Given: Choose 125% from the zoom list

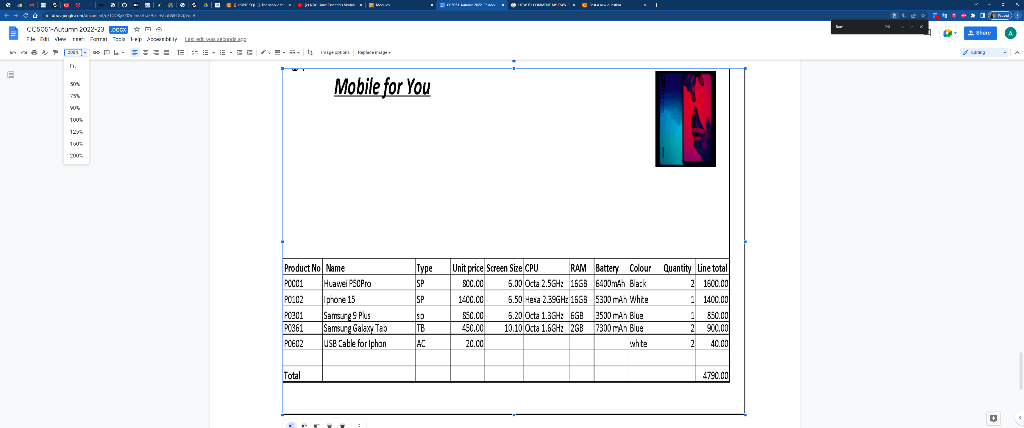Looking at the screenshot, I should click(x=76, y=131).
